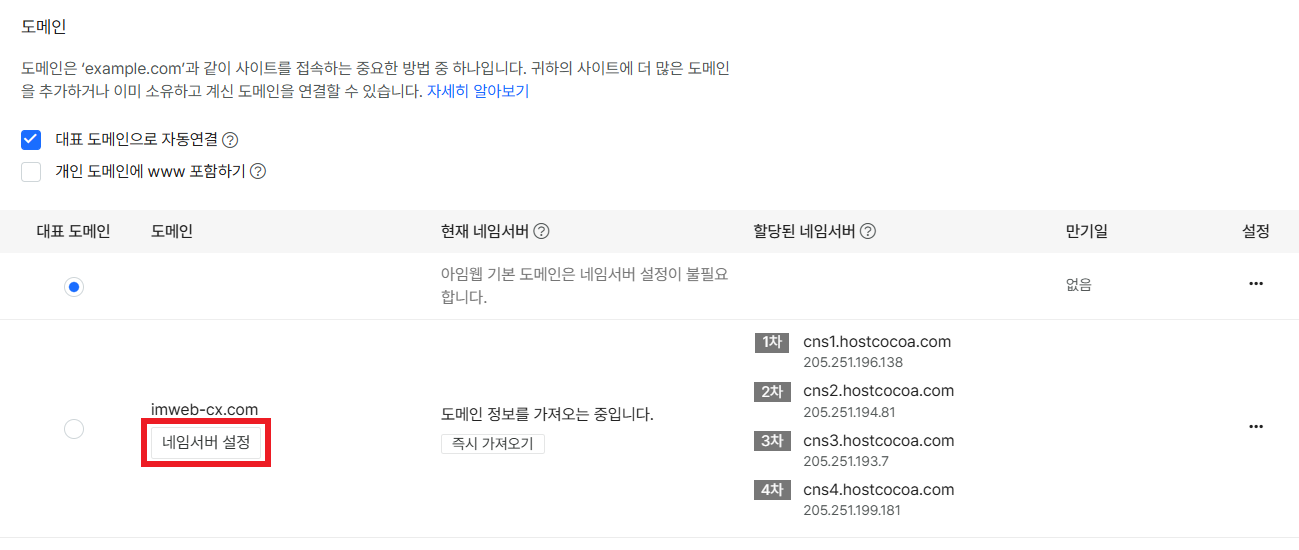Click the imweb-cx.com domain name
This screenshot has height=550, width=1299.
click(x=204, y=409)
